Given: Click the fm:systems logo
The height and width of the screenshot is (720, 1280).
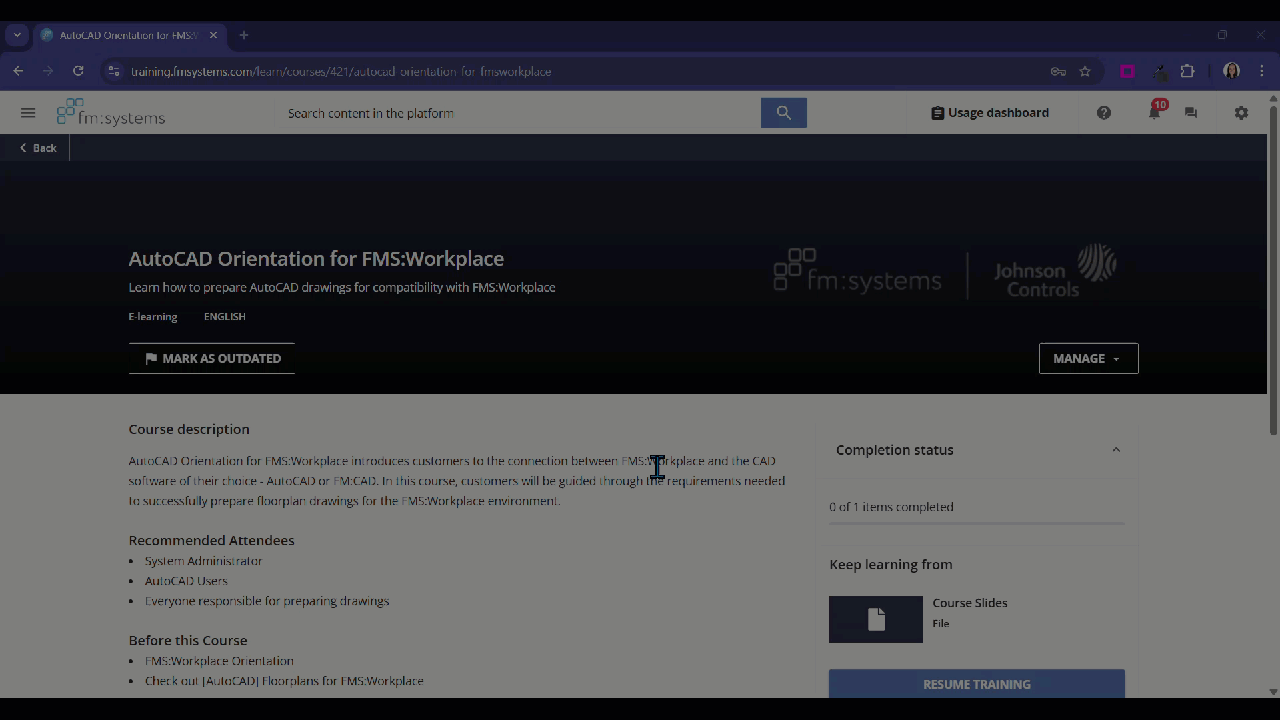Looking at the screenshot, I should [111, 112].
